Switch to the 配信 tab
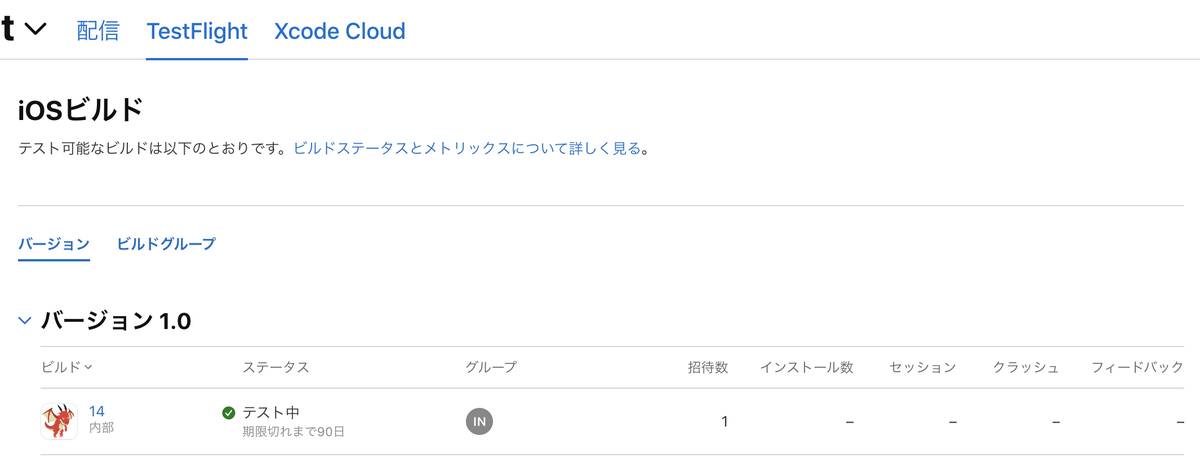The image size is (1200, 459). (98, 31)
